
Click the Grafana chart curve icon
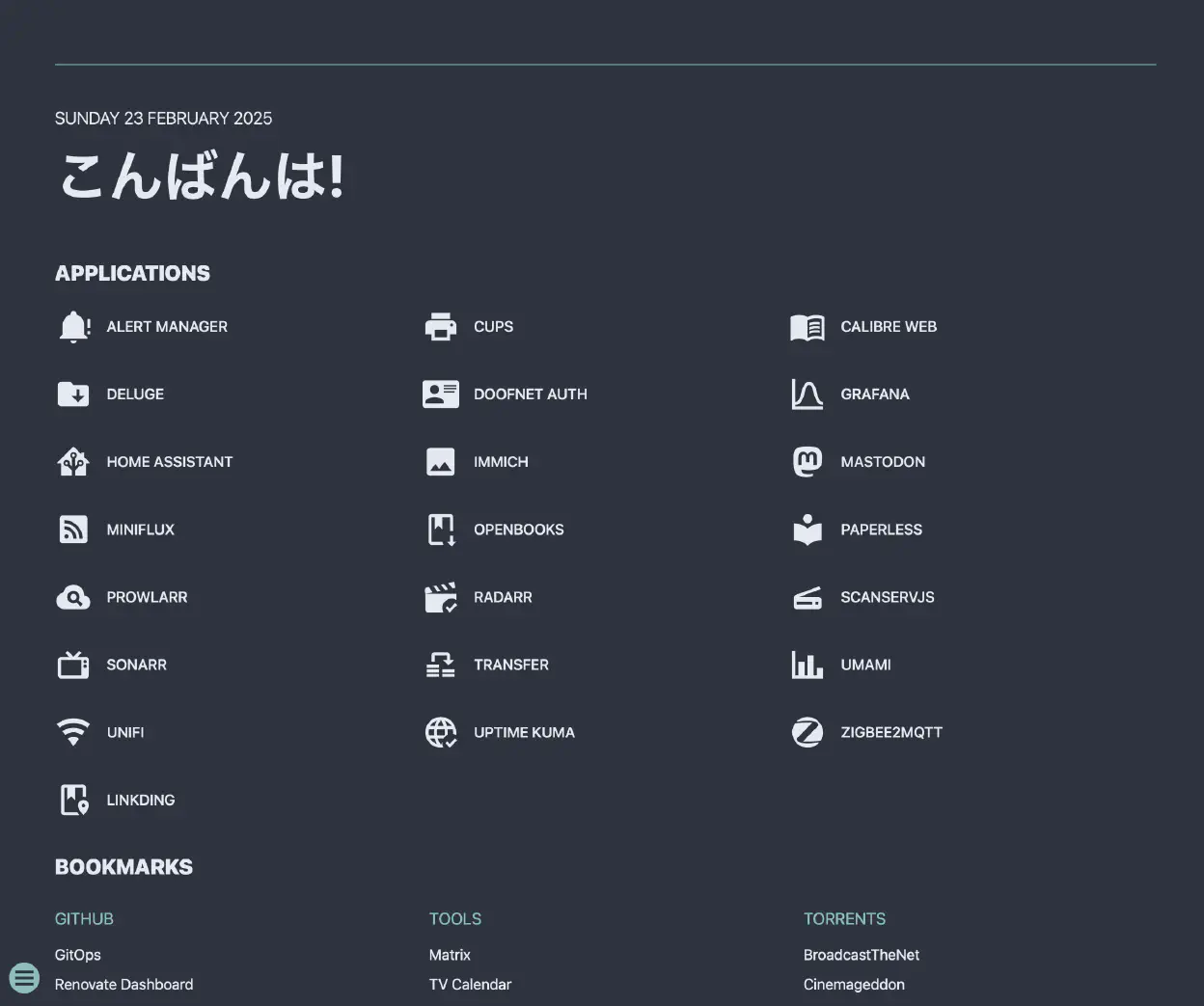click(x=807, y=394)
